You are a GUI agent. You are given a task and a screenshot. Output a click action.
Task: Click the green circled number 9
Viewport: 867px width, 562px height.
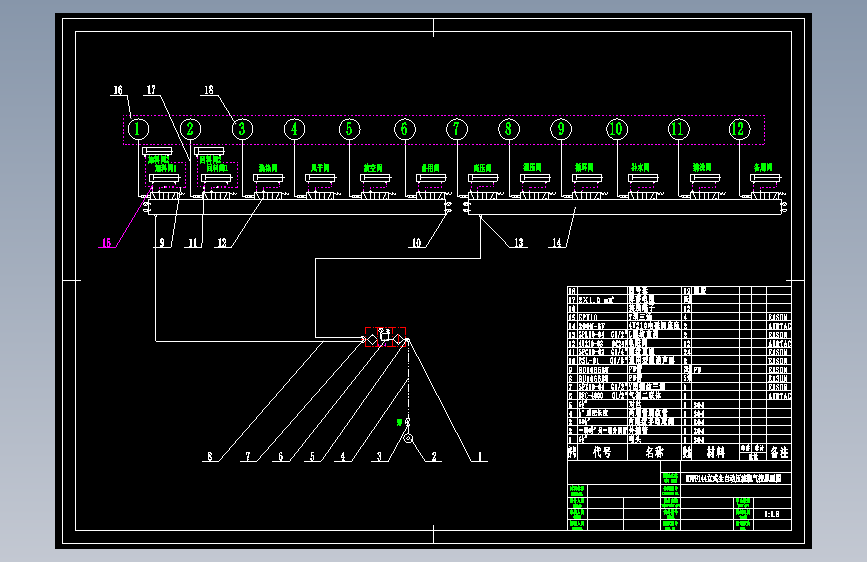point(561,129)
